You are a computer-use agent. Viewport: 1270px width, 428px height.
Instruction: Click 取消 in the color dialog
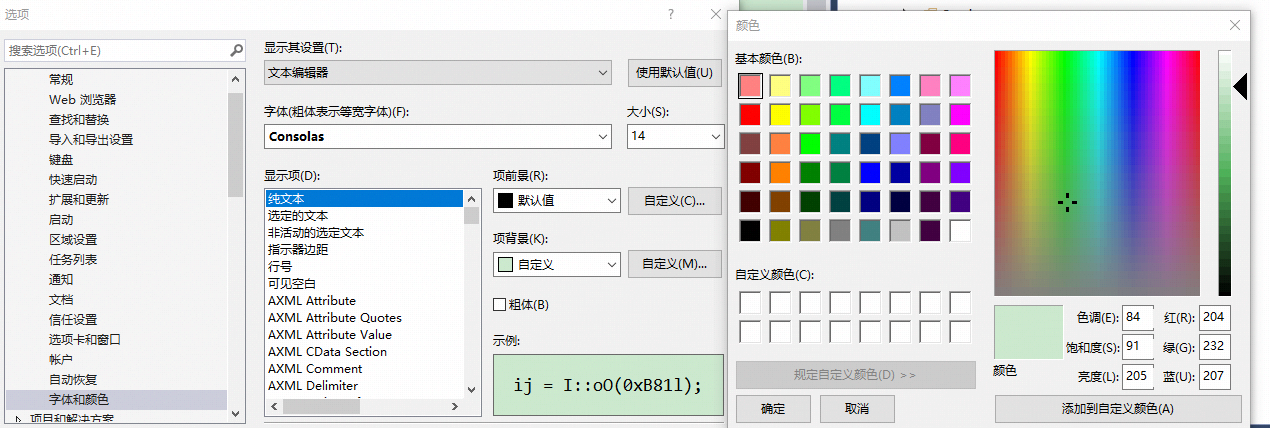(857, 409)
